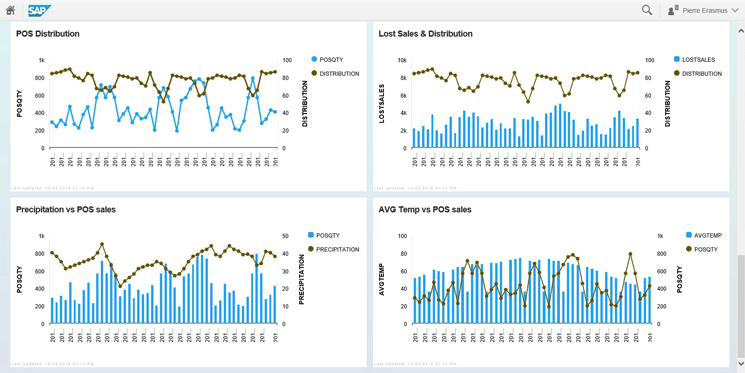The width and height of the screenshot is (745, 373).
Task: Click Last Updated text under AVG Temp chart
Action: [x=415, y=364]
